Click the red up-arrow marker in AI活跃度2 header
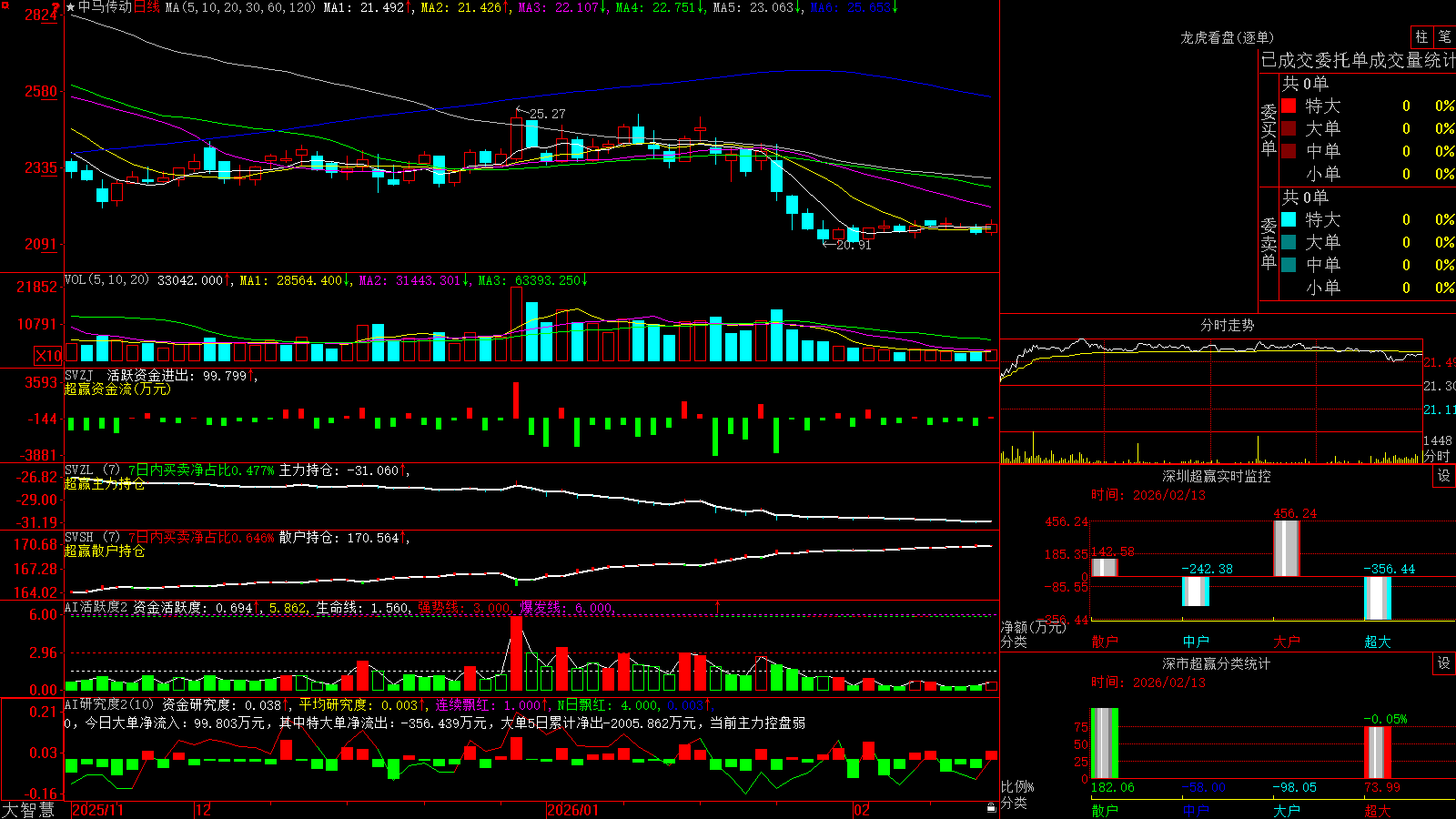 pos(718,607)
